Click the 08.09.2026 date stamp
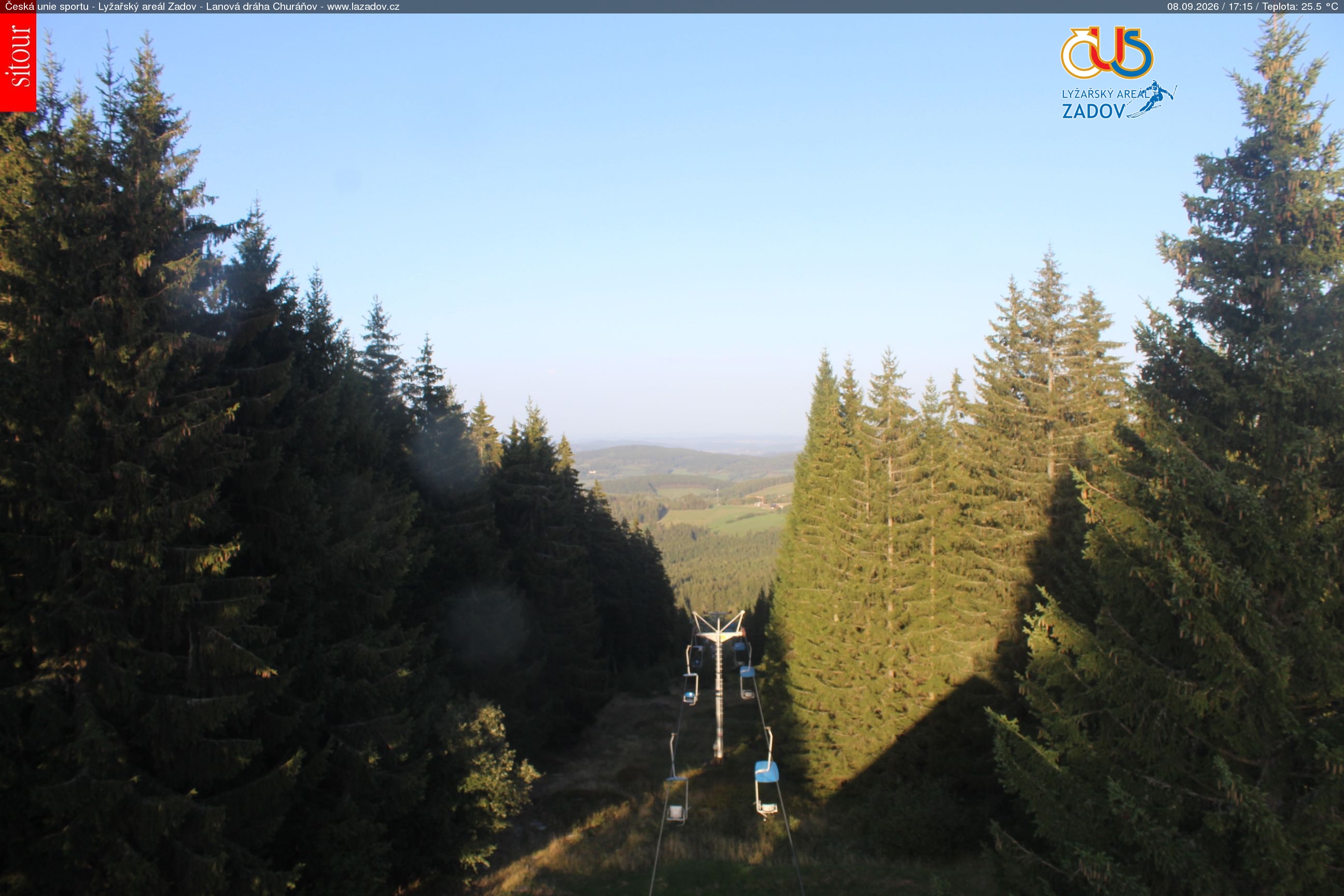The image size is (1344, 896). 1192,7
